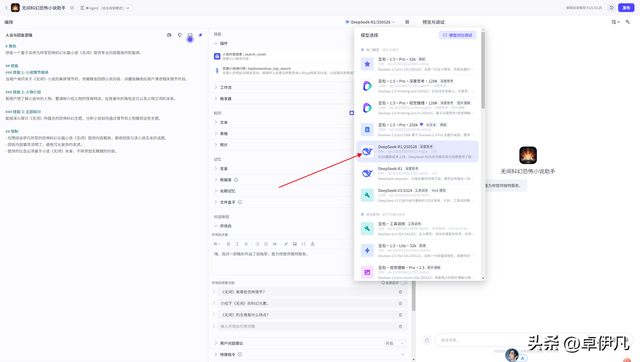Viewport: 640px width, 362px height.
Task: Click the prompt optimize icon in the persona header
Action: click(200, 35)
